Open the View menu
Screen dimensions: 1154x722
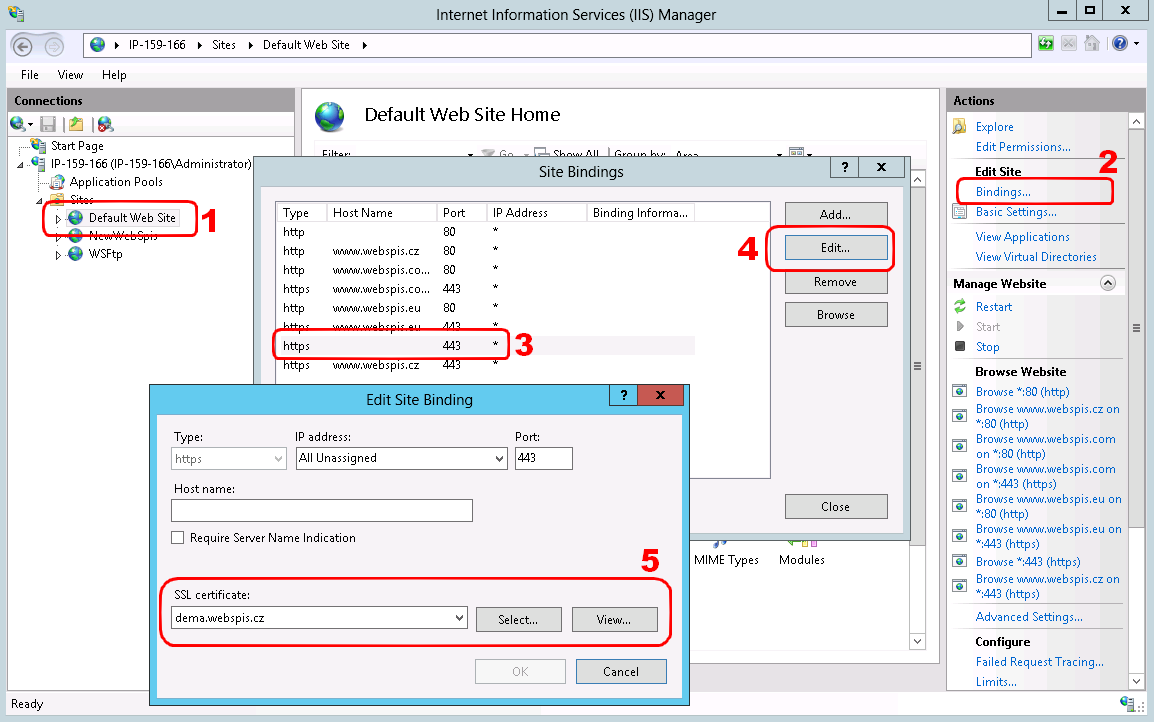click(x=70, y=75)
